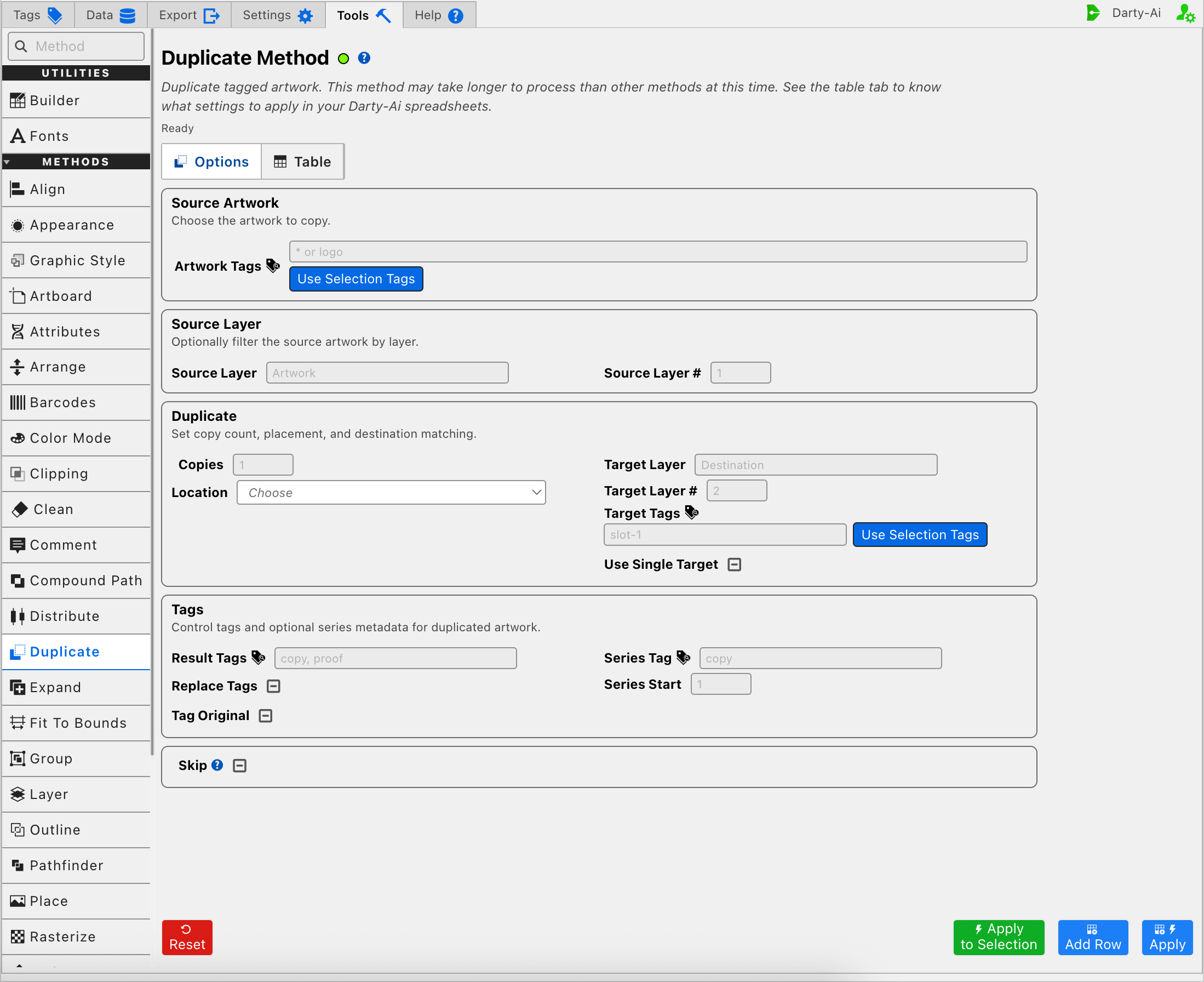The height and width of the screenshot is (982, 1204).
Task: Collapse the Methods section triangle
Action: [7, 162]
